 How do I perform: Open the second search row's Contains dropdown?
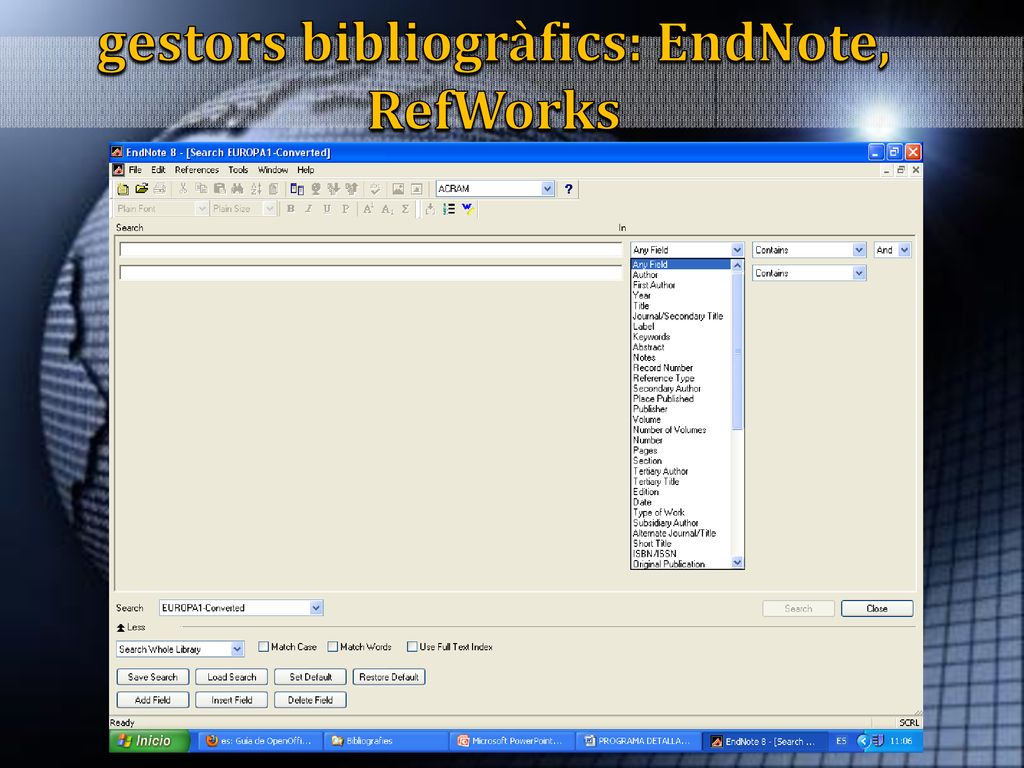[x=859, y=274]
